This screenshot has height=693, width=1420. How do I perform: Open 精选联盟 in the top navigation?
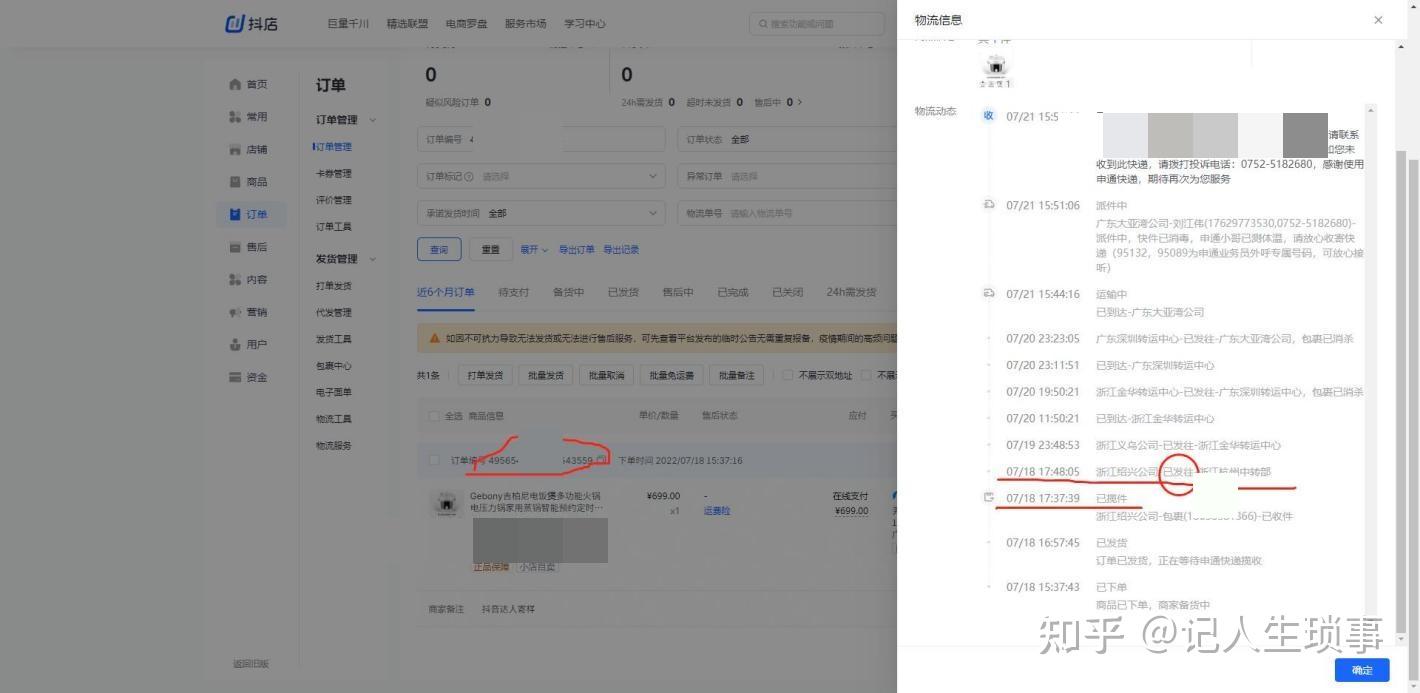(x=407, y=23)
